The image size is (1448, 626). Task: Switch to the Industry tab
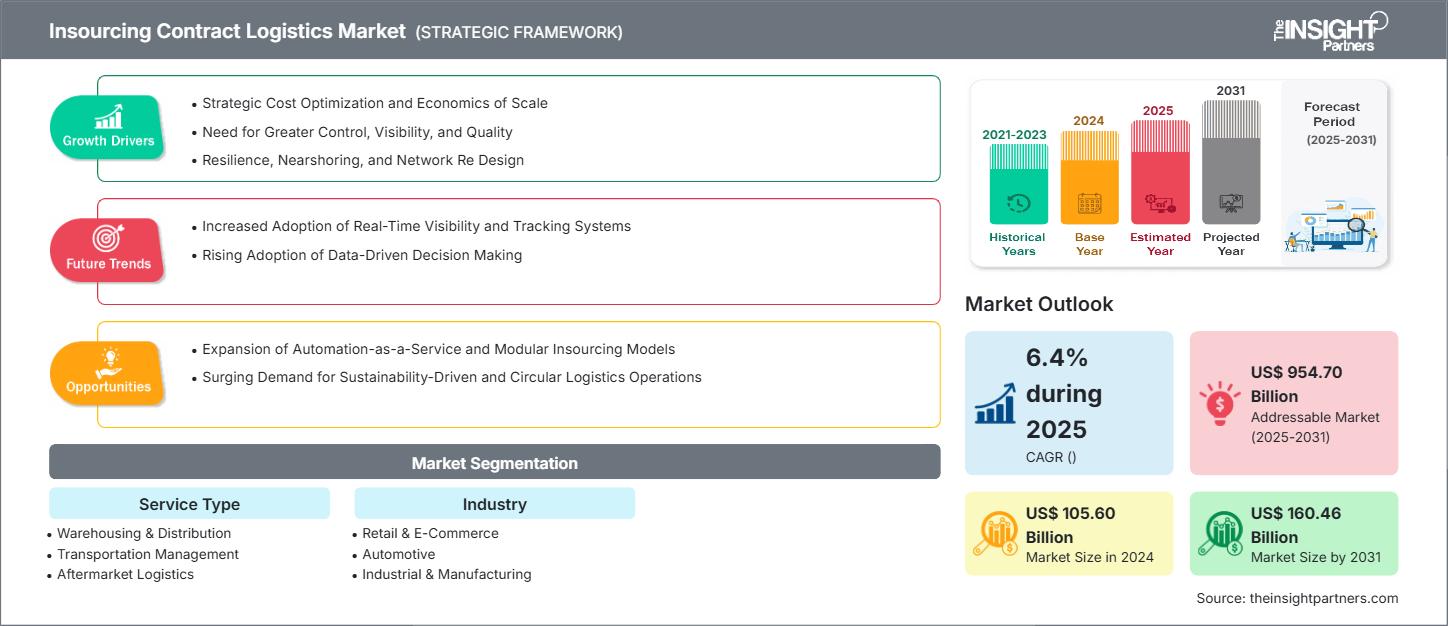(x=494, y=504)
